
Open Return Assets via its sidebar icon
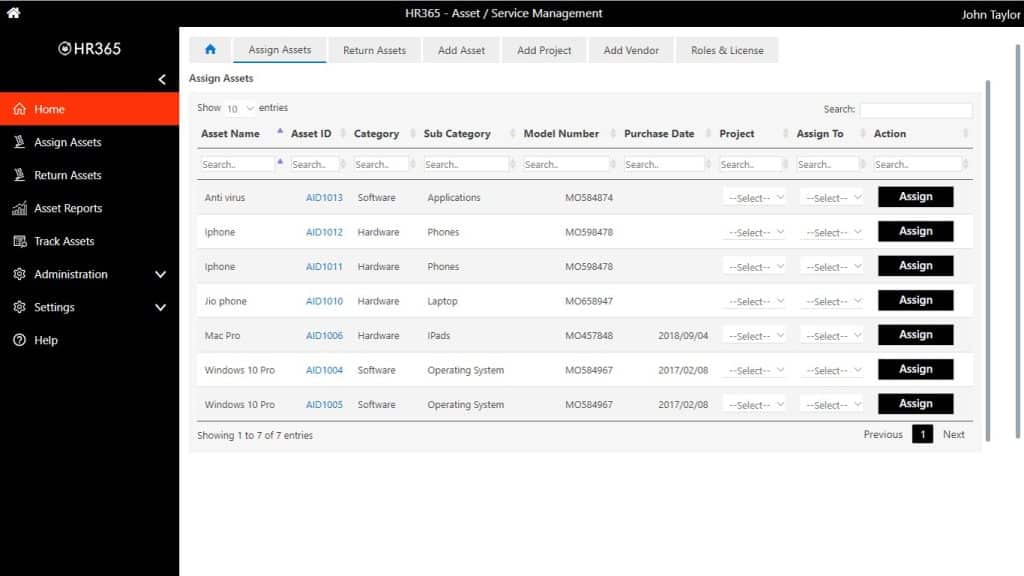[20, 175]
